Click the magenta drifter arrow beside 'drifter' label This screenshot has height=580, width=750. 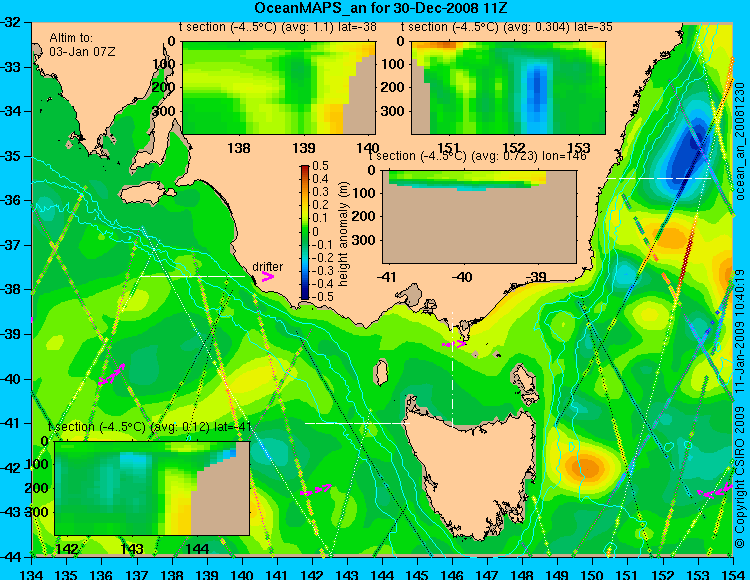pos(267,277)
